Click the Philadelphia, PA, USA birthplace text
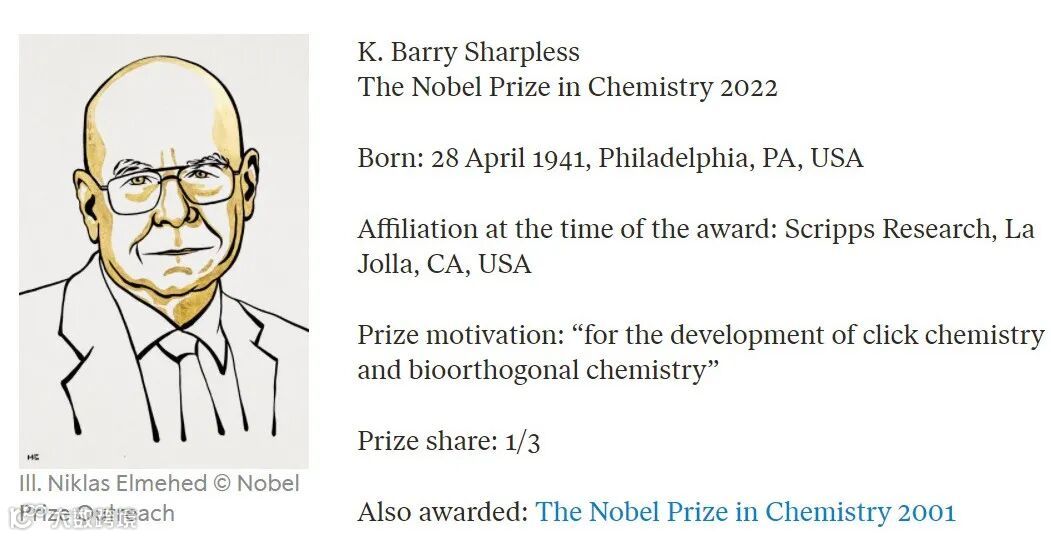 (731, 158)
